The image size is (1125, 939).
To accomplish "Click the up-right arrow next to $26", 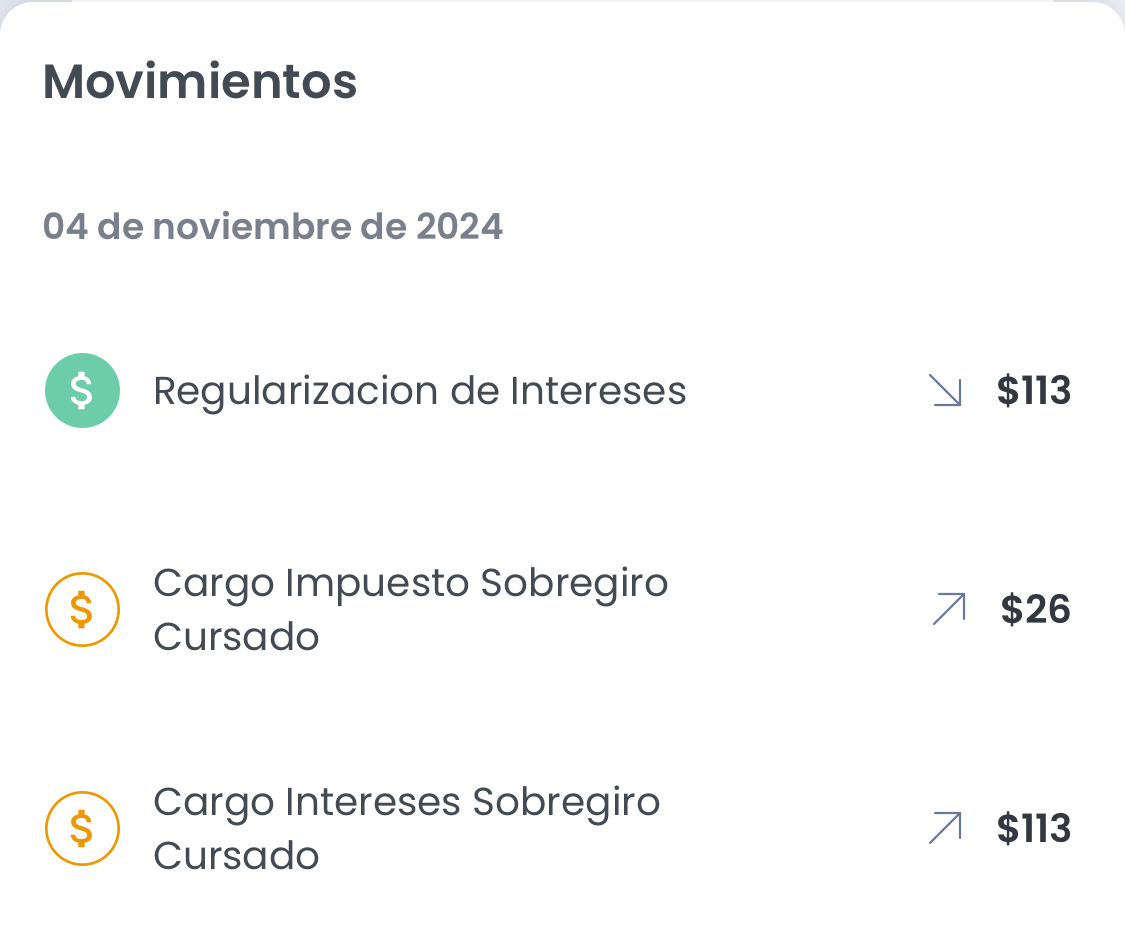I will [948, 609].
